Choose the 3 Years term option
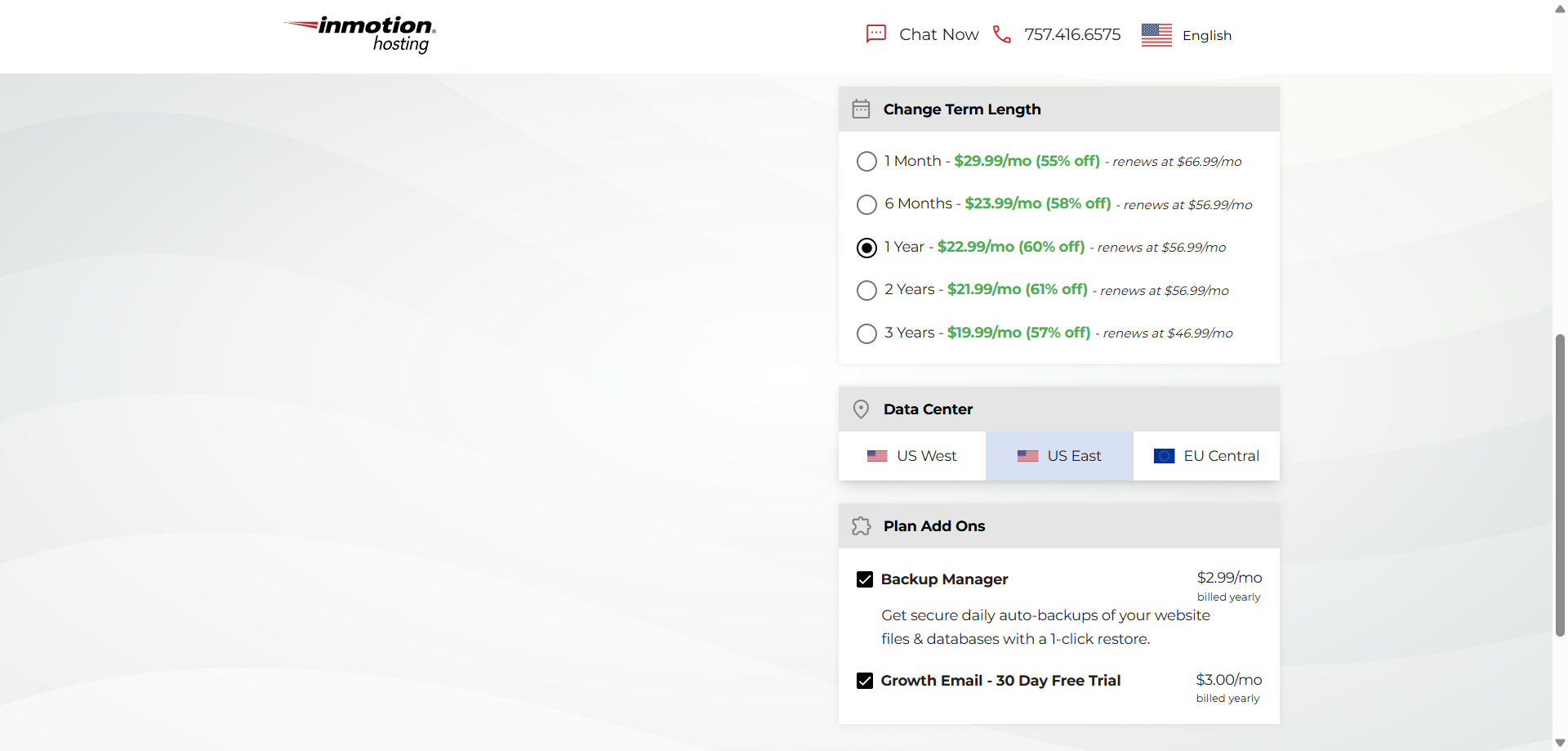Image resolution: width=1568 pixels, height=751 pixels. point(866,333)
